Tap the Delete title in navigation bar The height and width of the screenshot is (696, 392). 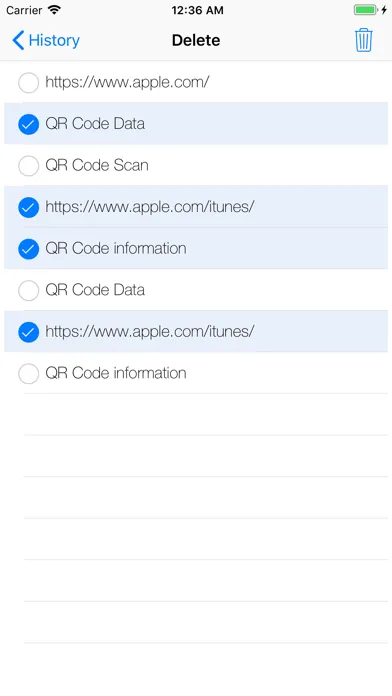[196, 40]
